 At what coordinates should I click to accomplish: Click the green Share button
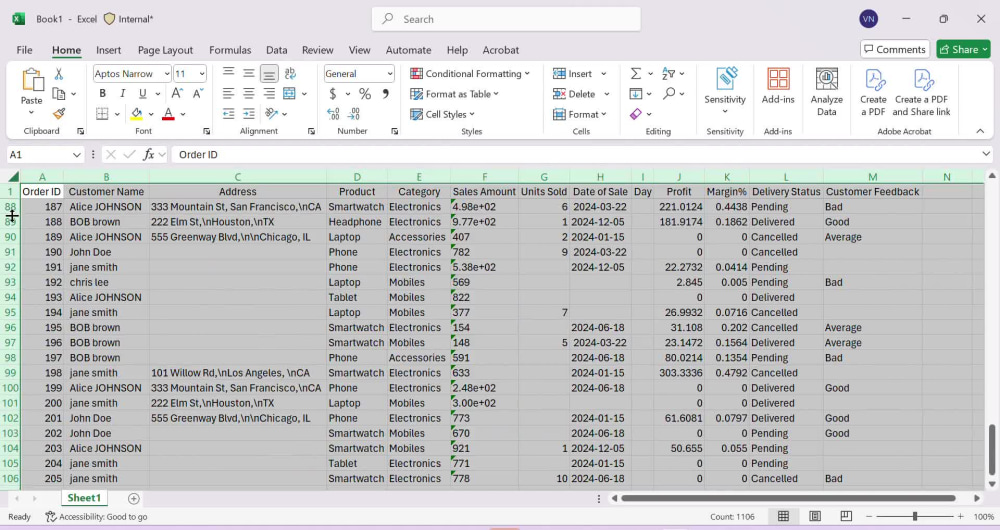click(963, 49)
